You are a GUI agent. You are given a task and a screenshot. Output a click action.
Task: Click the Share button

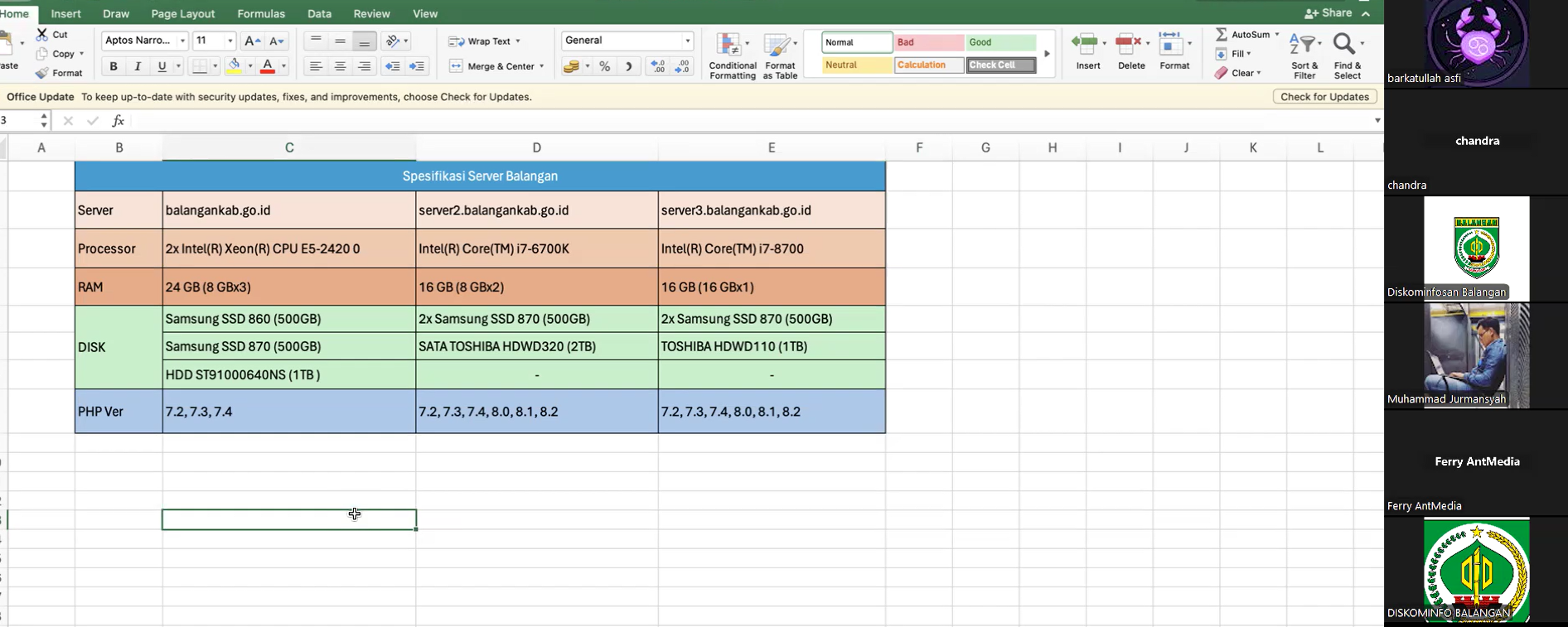coord(1328,13)
